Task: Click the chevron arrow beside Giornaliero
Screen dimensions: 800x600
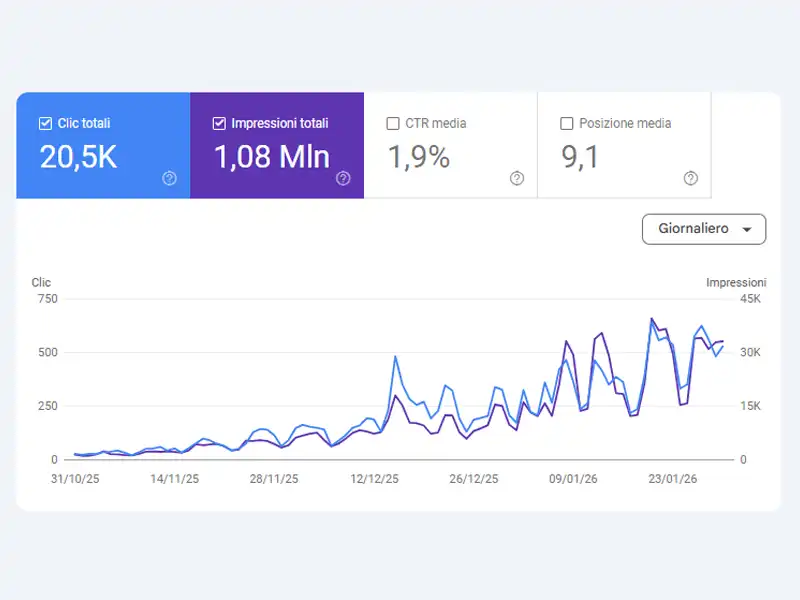Action: click(x=746, y=229)
